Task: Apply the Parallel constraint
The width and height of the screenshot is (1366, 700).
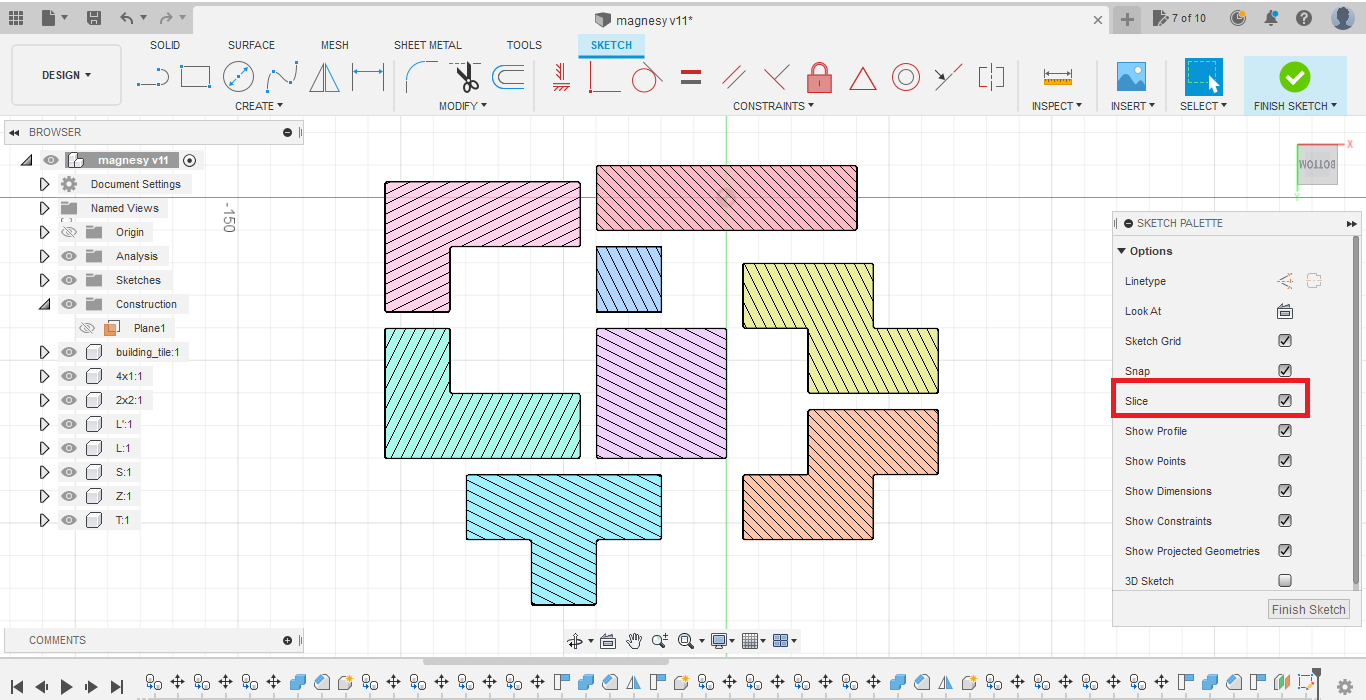Action: (x=733, y=76)
